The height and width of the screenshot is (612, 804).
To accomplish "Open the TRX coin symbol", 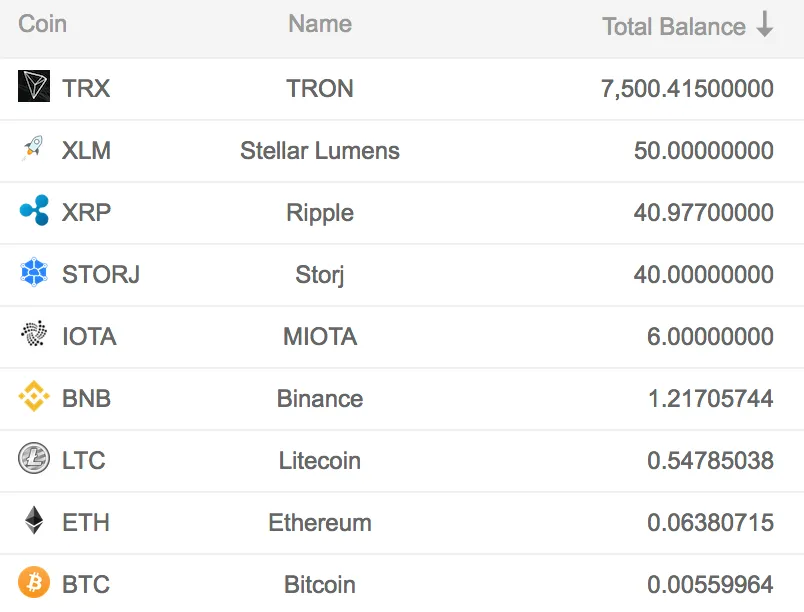I will (86, 88).
